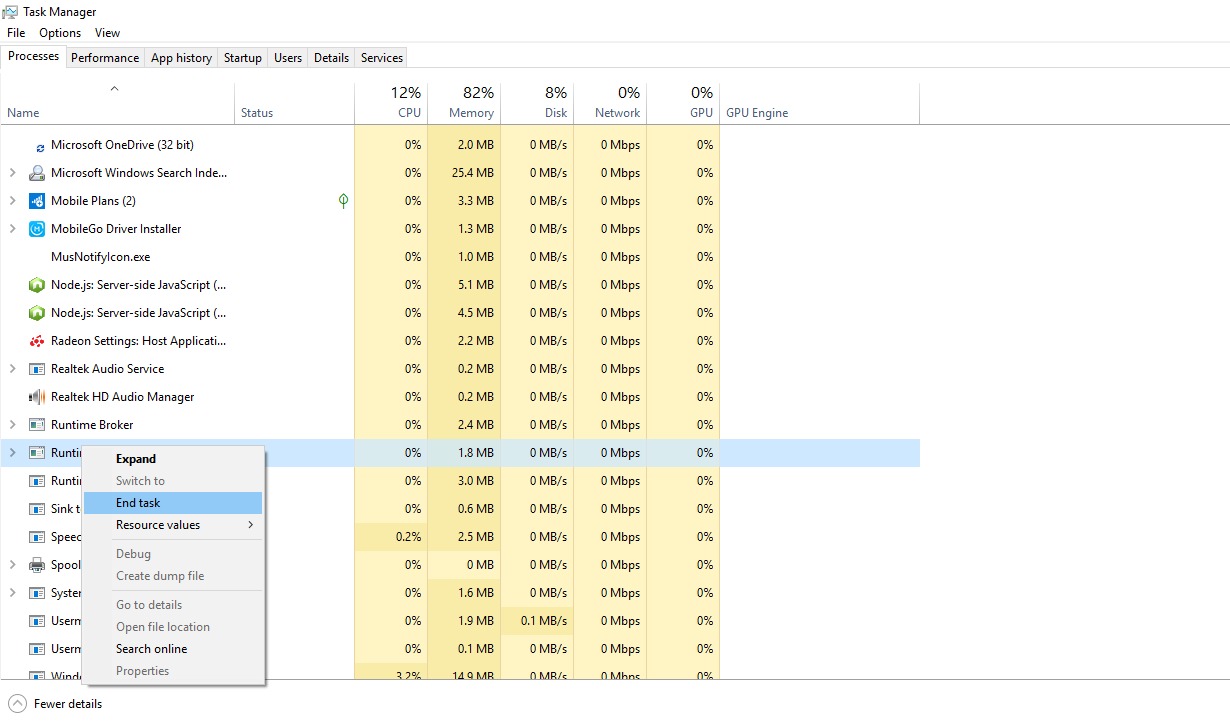Sort by the Status column header

[294, 104]
